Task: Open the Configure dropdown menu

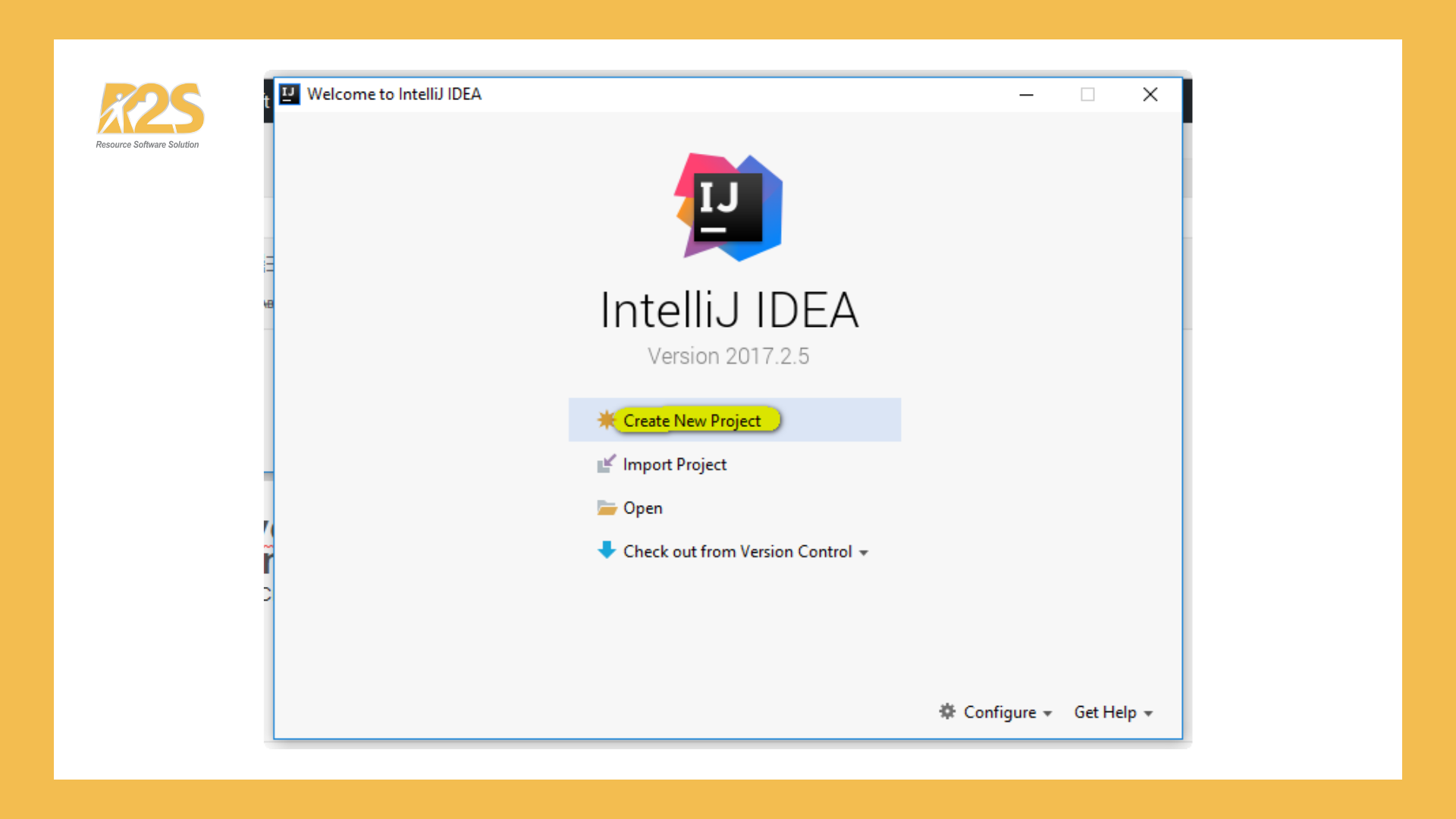Action: (x=999, y=712)
